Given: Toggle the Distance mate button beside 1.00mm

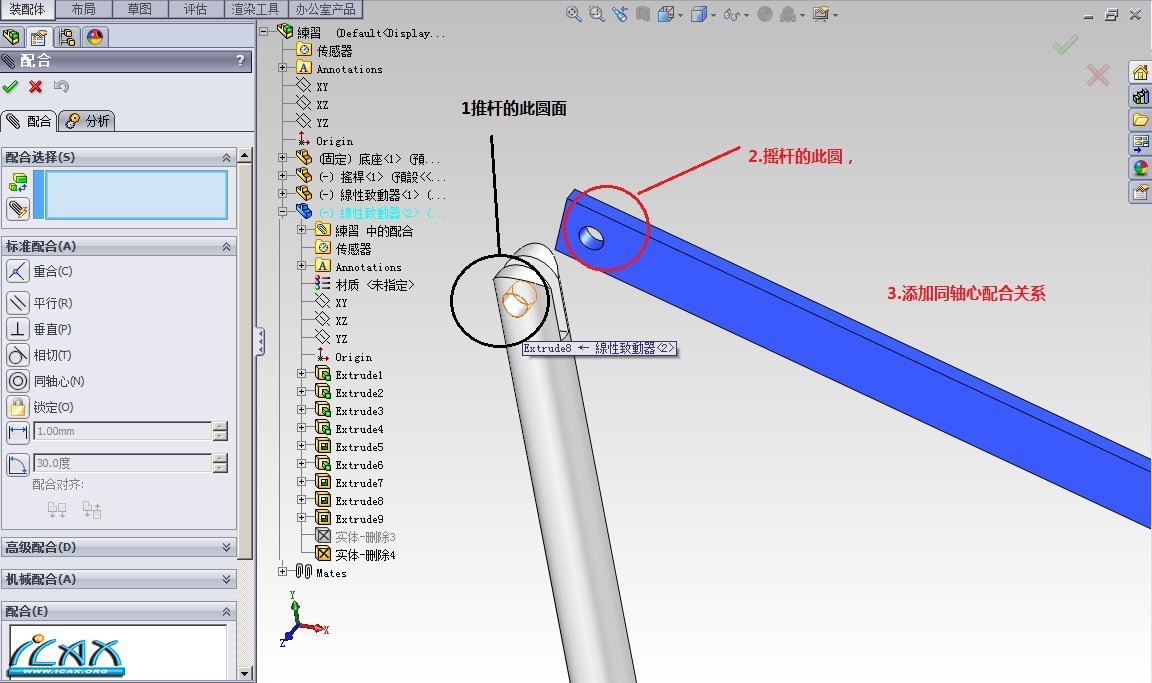Looking at the screenshot, I should pos(18,432).
